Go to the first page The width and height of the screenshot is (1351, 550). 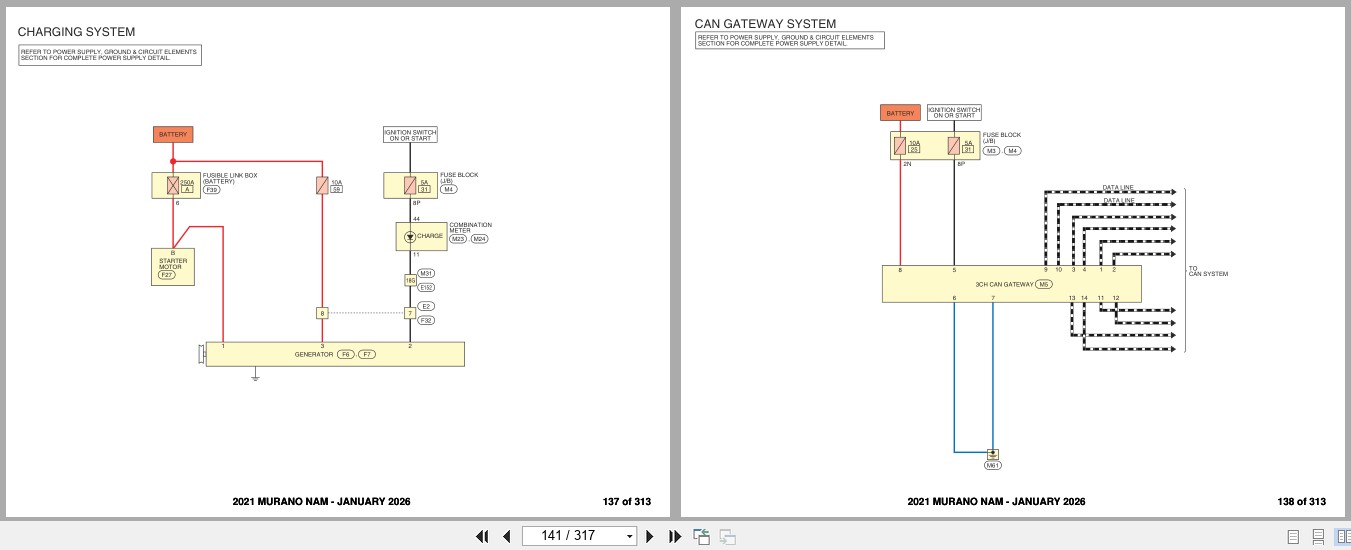point(482,536)
